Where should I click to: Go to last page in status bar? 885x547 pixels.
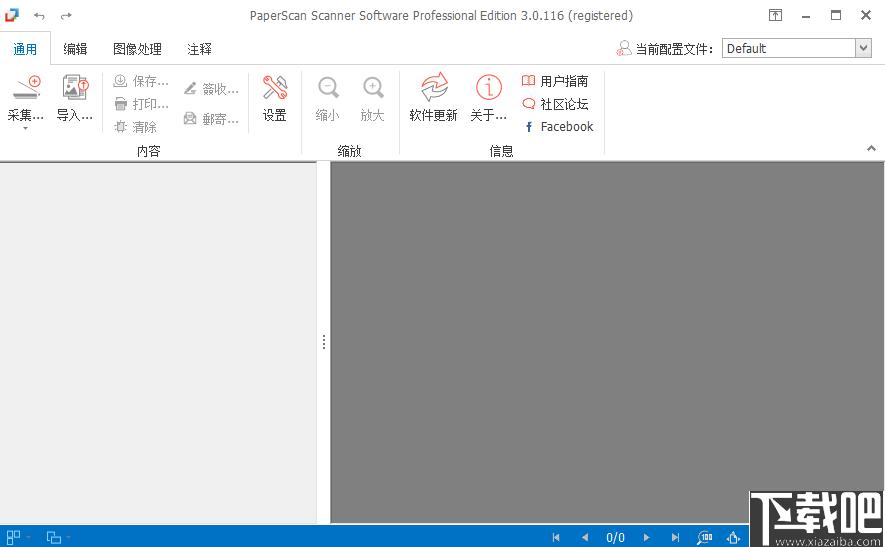[x=675, y=537]
